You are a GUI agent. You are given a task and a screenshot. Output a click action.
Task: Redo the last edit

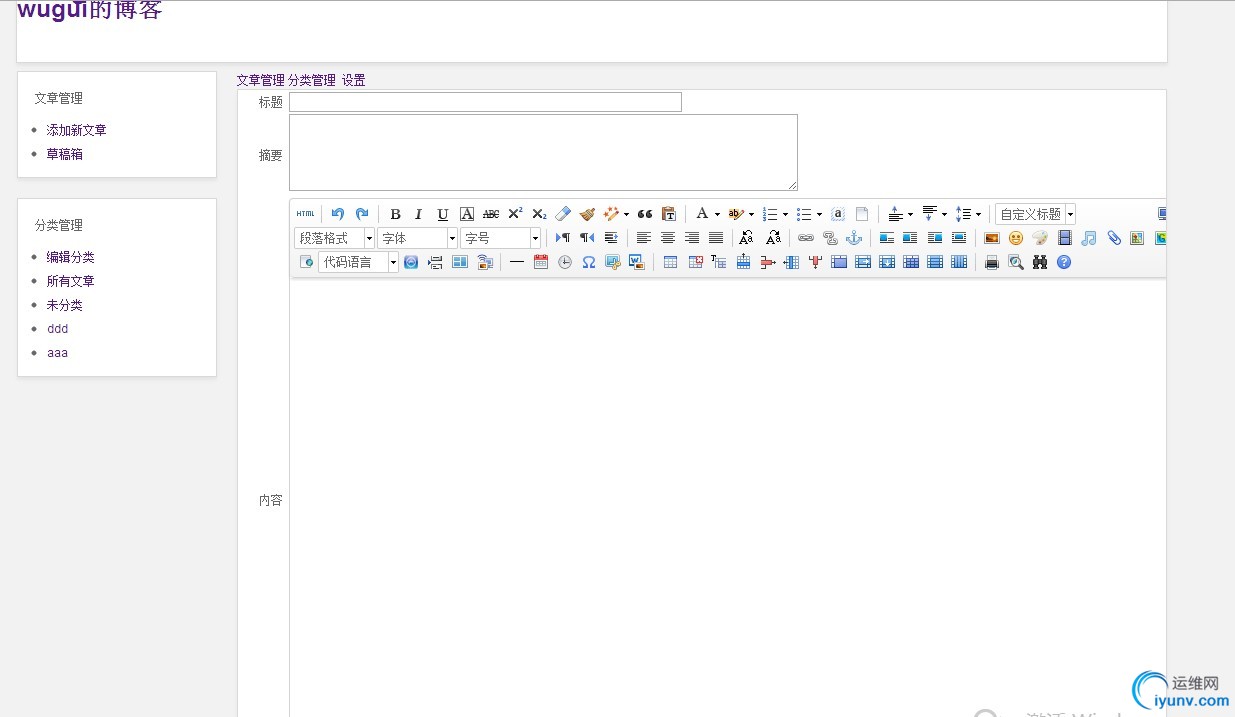(362, 214)
